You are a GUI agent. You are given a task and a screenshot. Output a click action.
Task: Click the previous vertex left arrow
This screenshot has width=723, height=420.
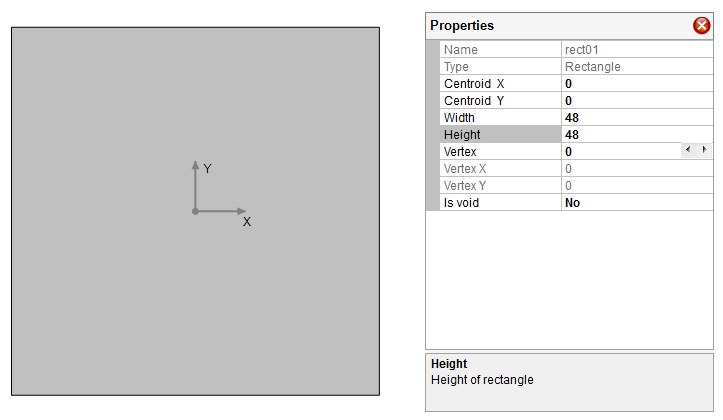pyautogui.click(x=688, y=149)
